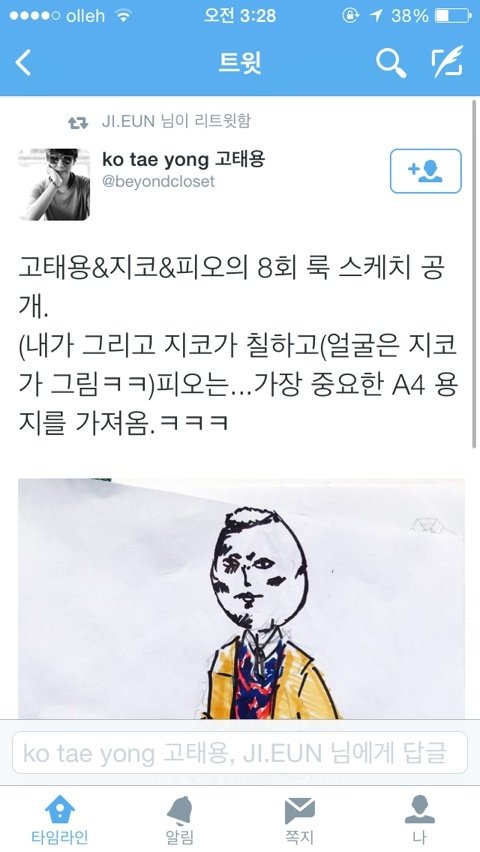Switch to 알림 notifications tab
This screenshot has width=480, height=852.
pos(179,818)
